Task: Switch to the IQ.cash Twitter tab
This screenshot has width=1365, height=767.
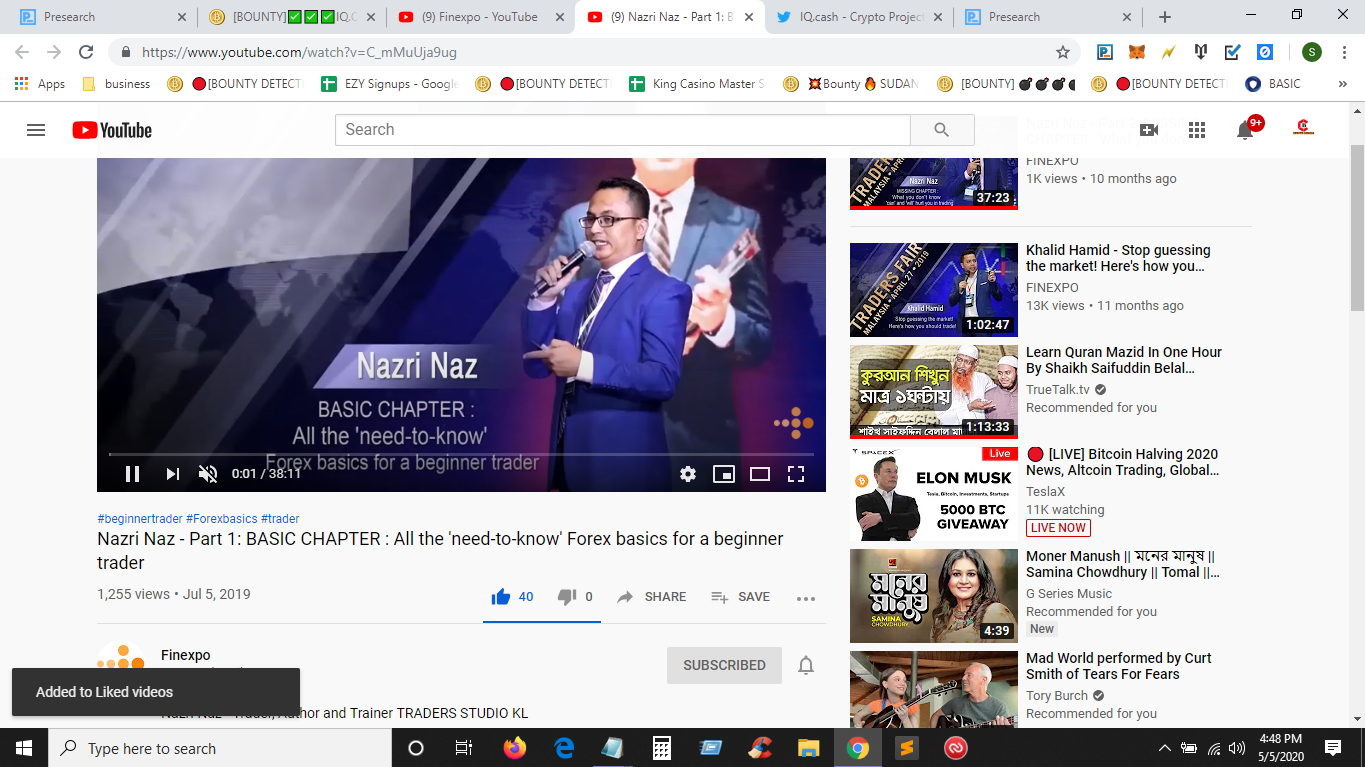Action: pyautogui.click(x=858, y=17)
